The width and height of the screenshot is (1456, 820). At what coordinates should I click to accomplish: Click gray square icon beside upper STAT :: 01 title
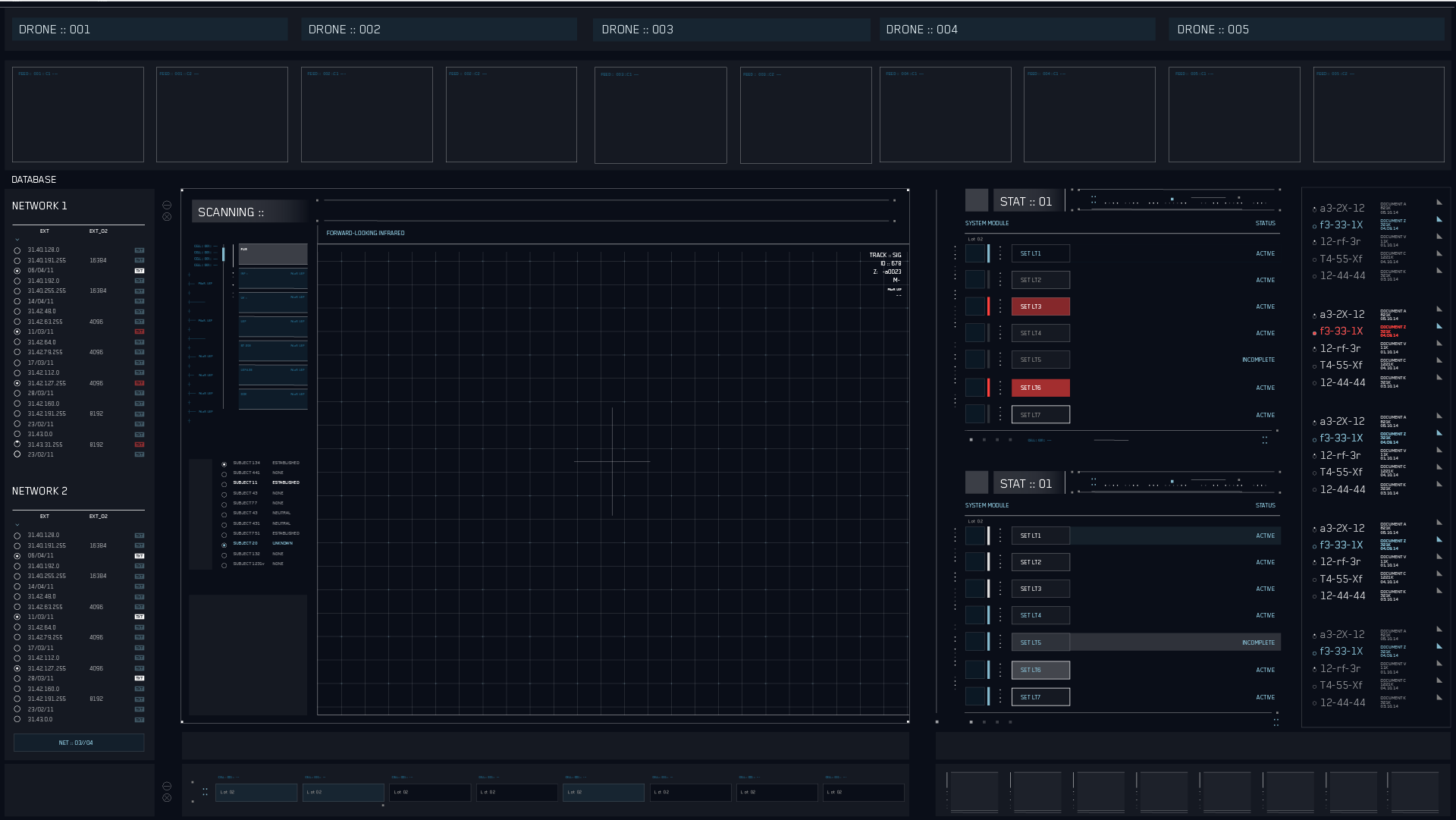click(x=977, y=200)
